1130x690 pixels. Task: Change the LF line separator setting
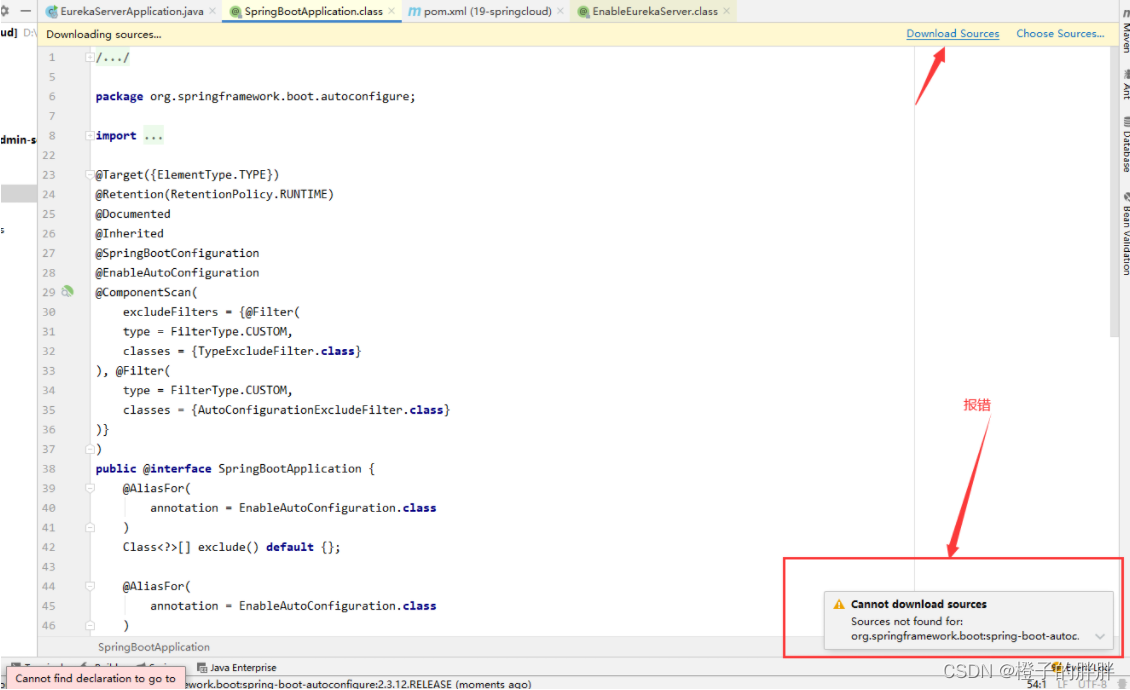[1062, 684]
